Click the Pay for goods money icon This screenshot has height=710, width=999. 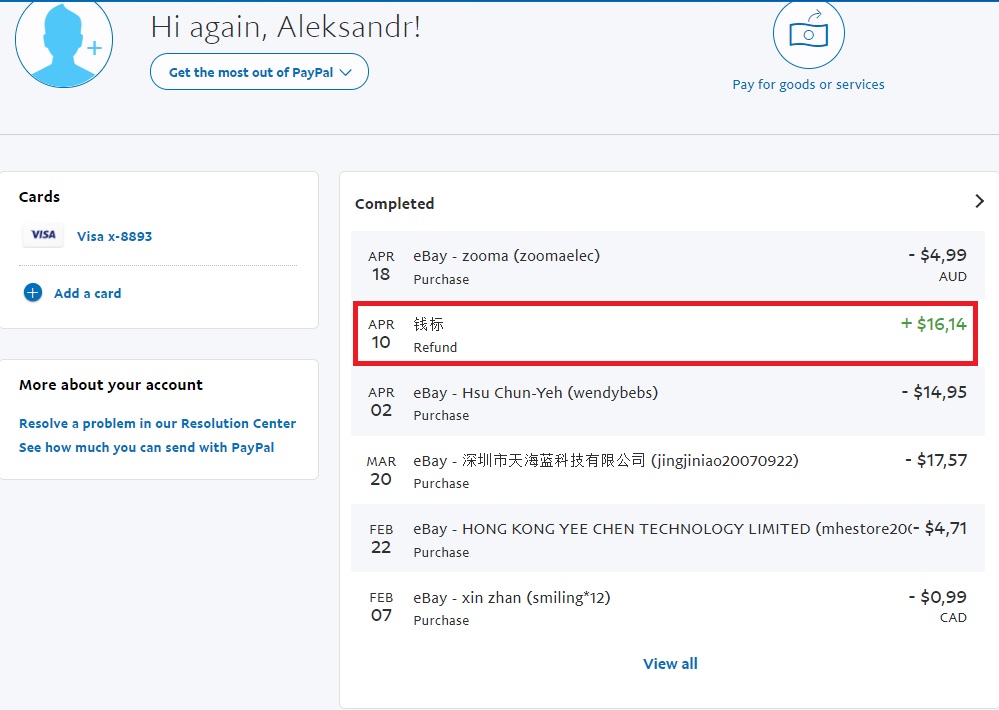808,35
